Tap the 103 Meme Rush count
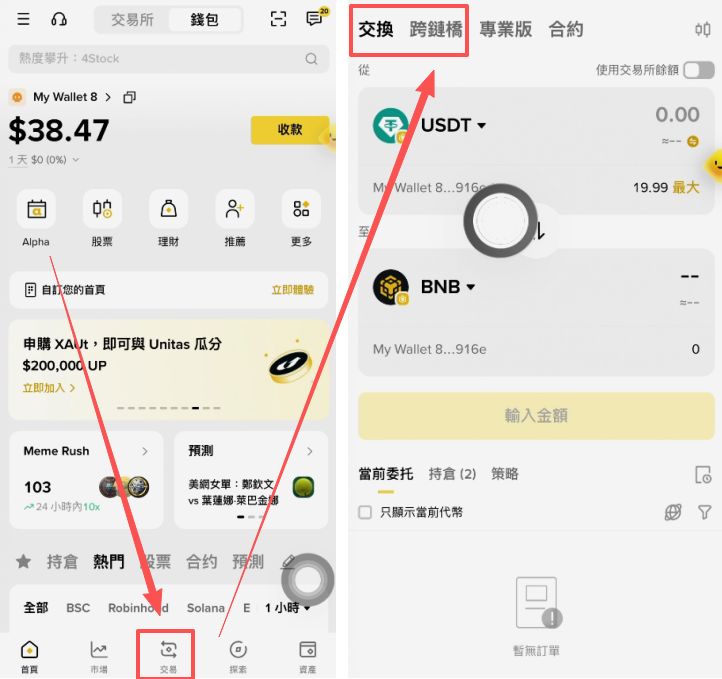 [38, 487]
